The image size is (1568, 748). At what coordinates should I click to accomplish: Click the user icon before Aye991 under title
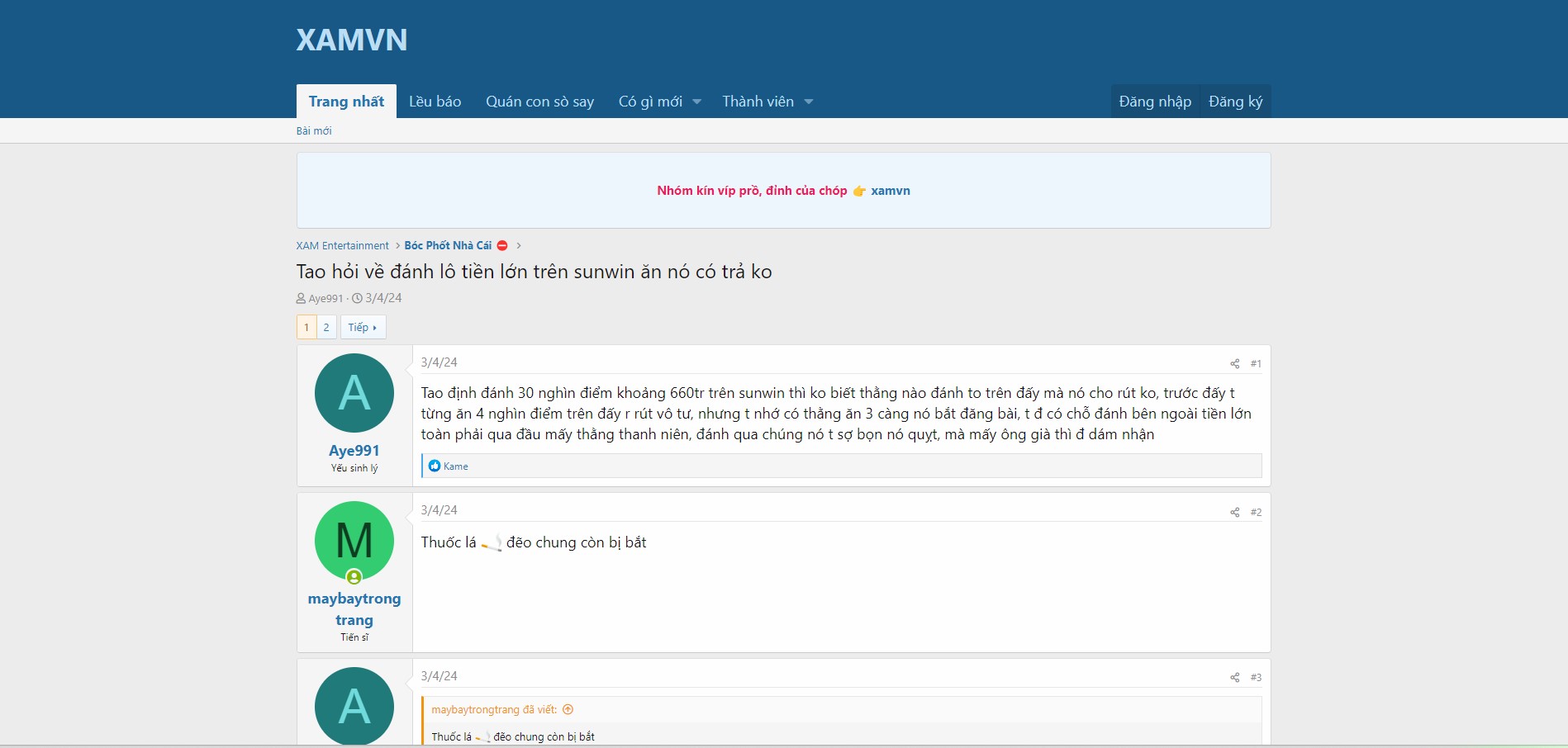(301, 299)
